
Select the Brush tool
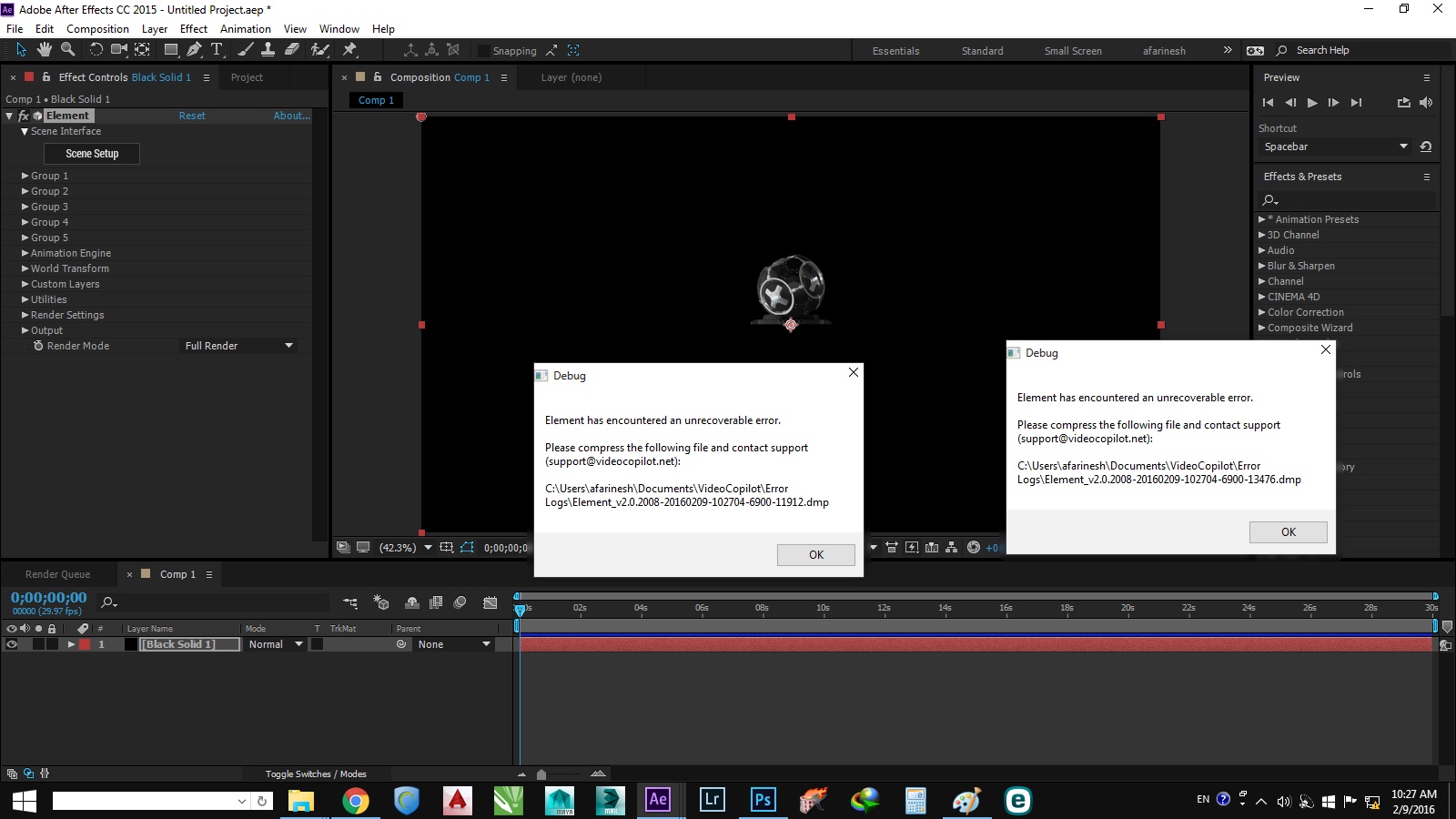tap(246, 49)
